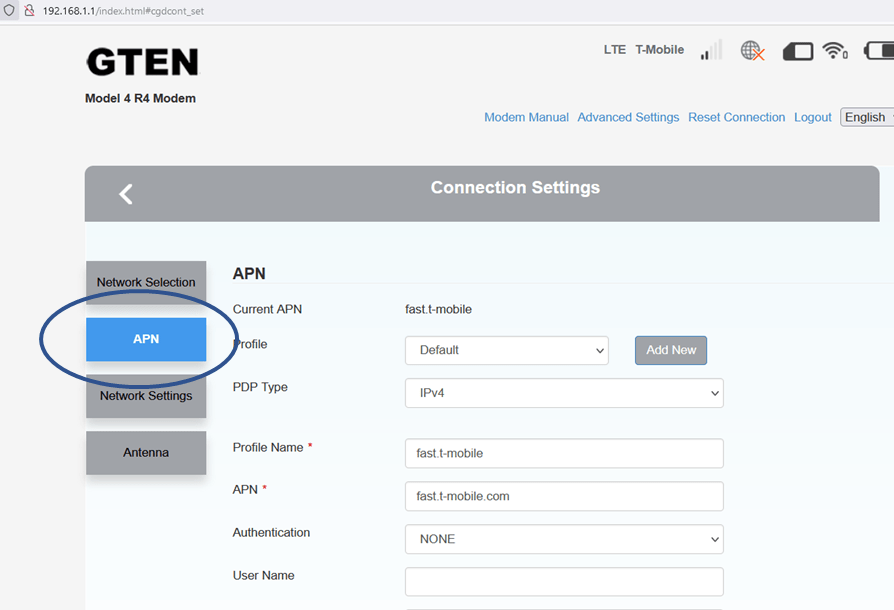Open the Network Settings section
894x610 pixels.
[146, 396]
